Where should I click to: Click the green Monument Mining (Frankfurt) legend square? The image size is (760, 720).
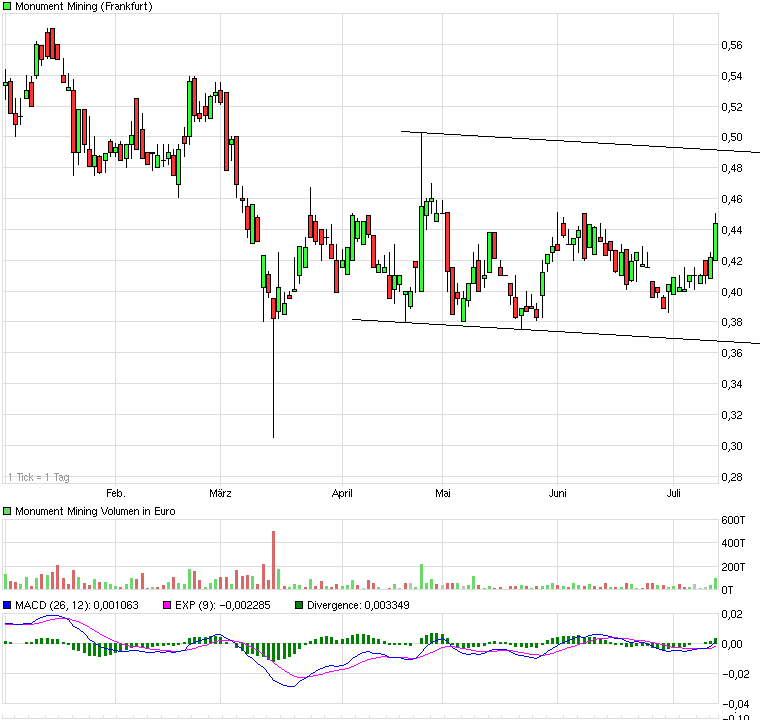point(7,6)
